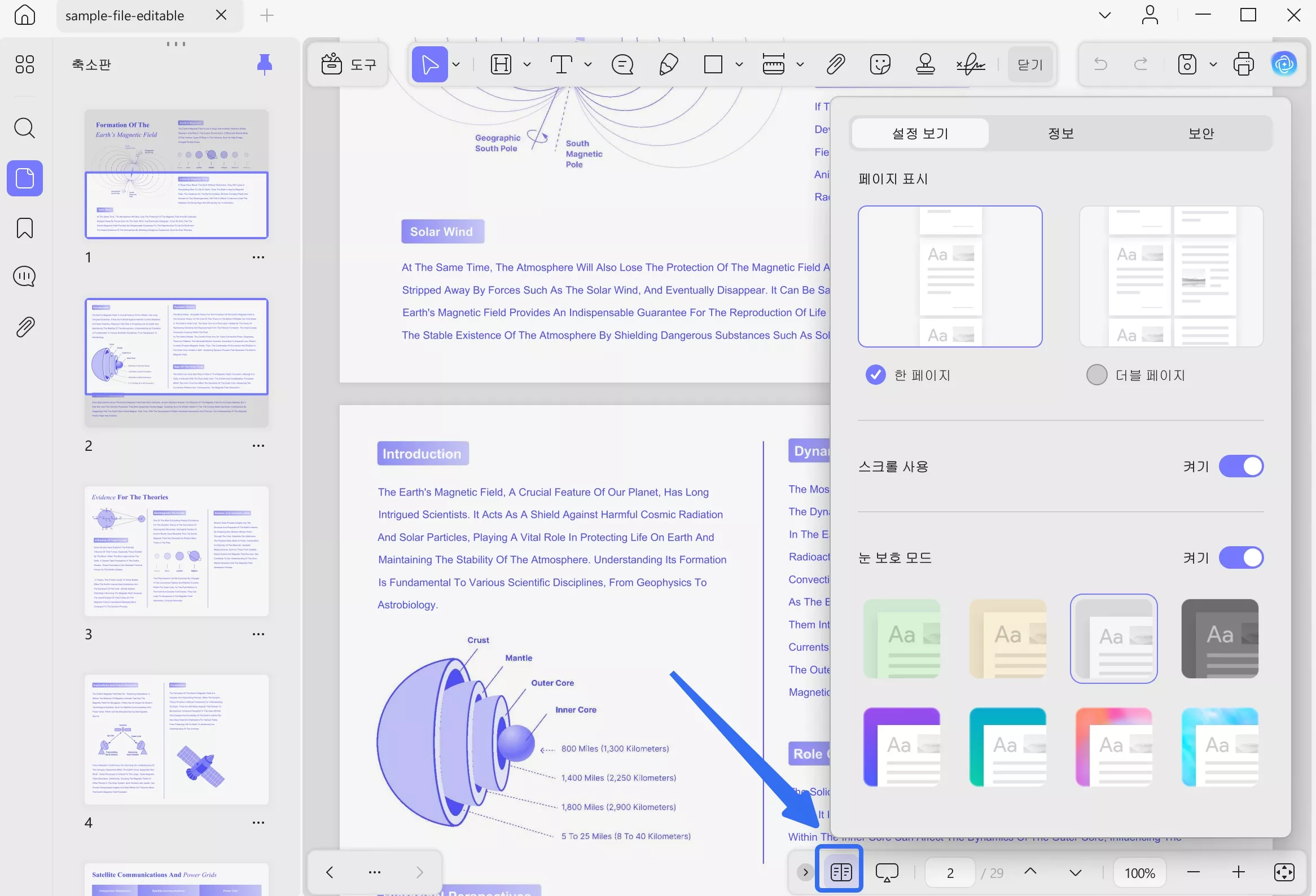The image size is (1316, 896).
Task: Select the single page layout preview
Action: 950,276
